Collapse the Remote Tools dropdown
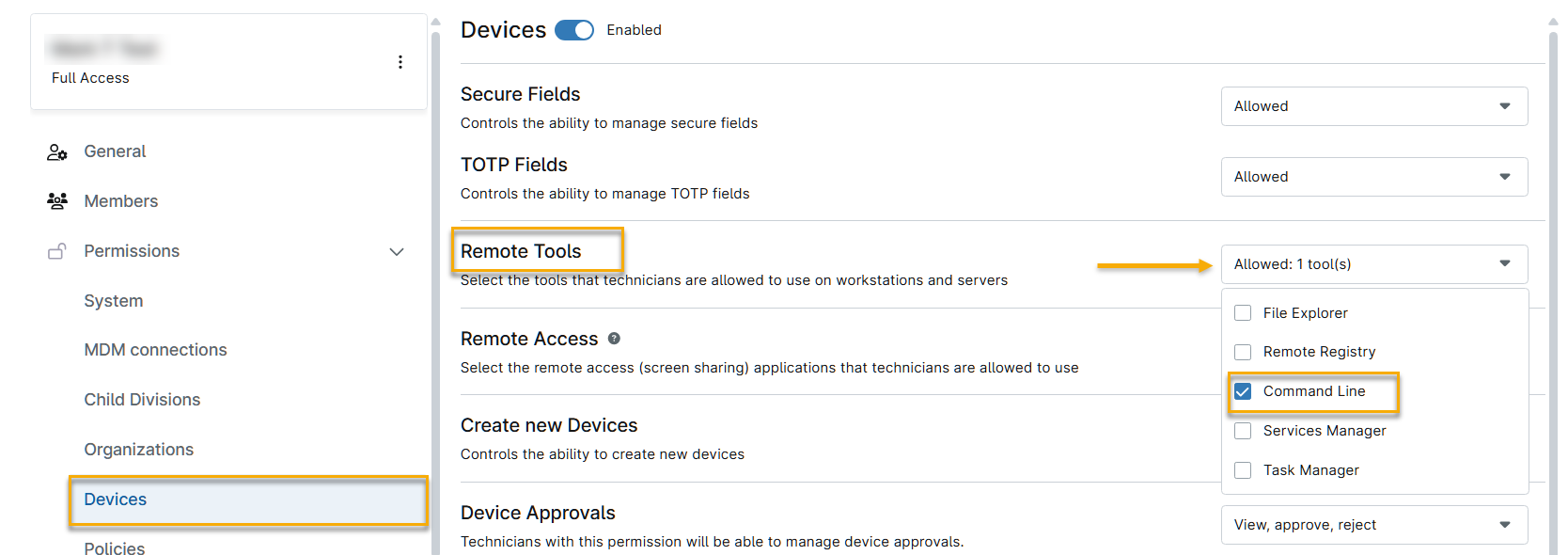This screenshot has height=555, width=1568. tap(1374, 264)
